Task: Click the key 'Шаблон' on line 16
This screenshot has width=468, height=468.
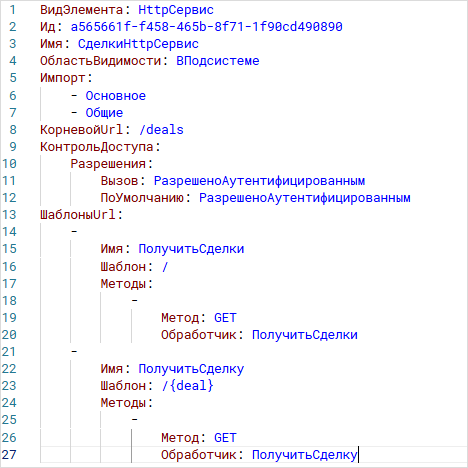Action: (x=123, y=267)
